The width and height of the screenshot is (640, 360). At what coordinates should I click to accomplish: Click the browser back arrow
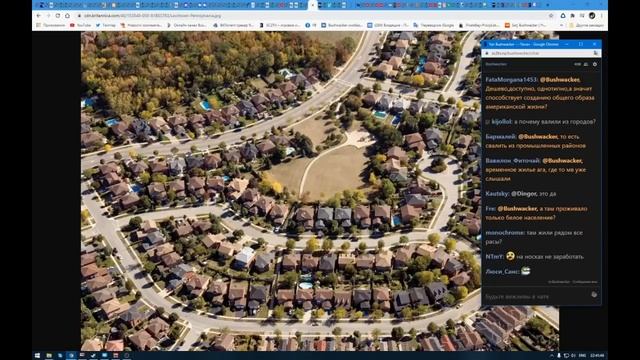(39, 16)
